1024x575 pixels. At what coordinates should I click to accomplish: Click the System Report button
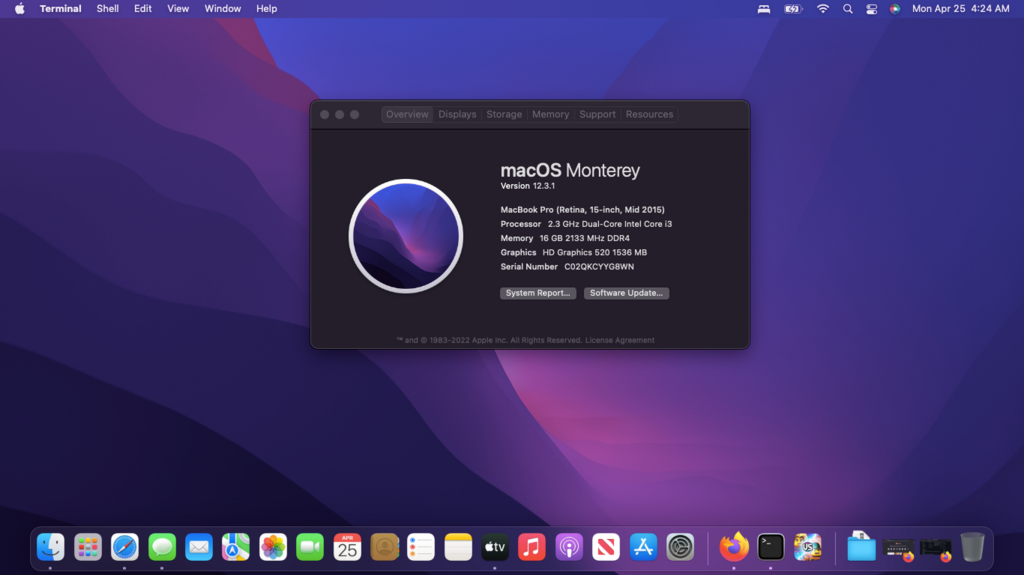(x=538, y=293)
